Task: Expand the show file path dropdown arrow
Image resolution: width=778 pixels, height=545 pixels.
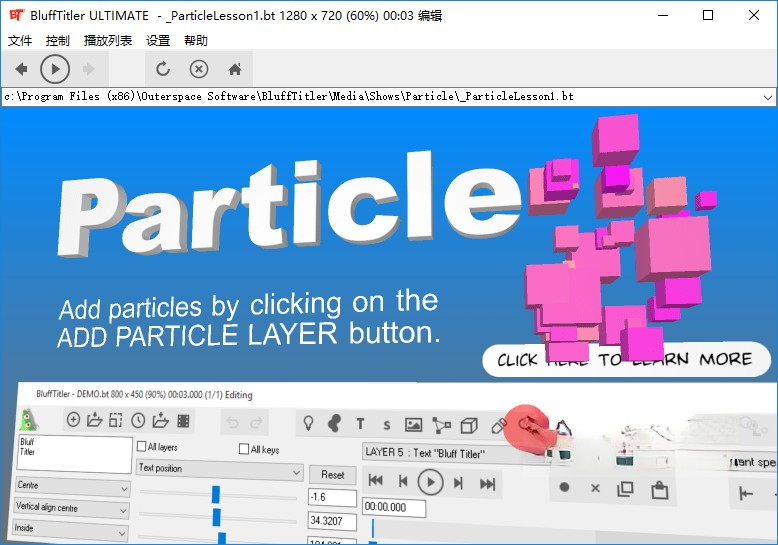Action: tap(768, 97)
